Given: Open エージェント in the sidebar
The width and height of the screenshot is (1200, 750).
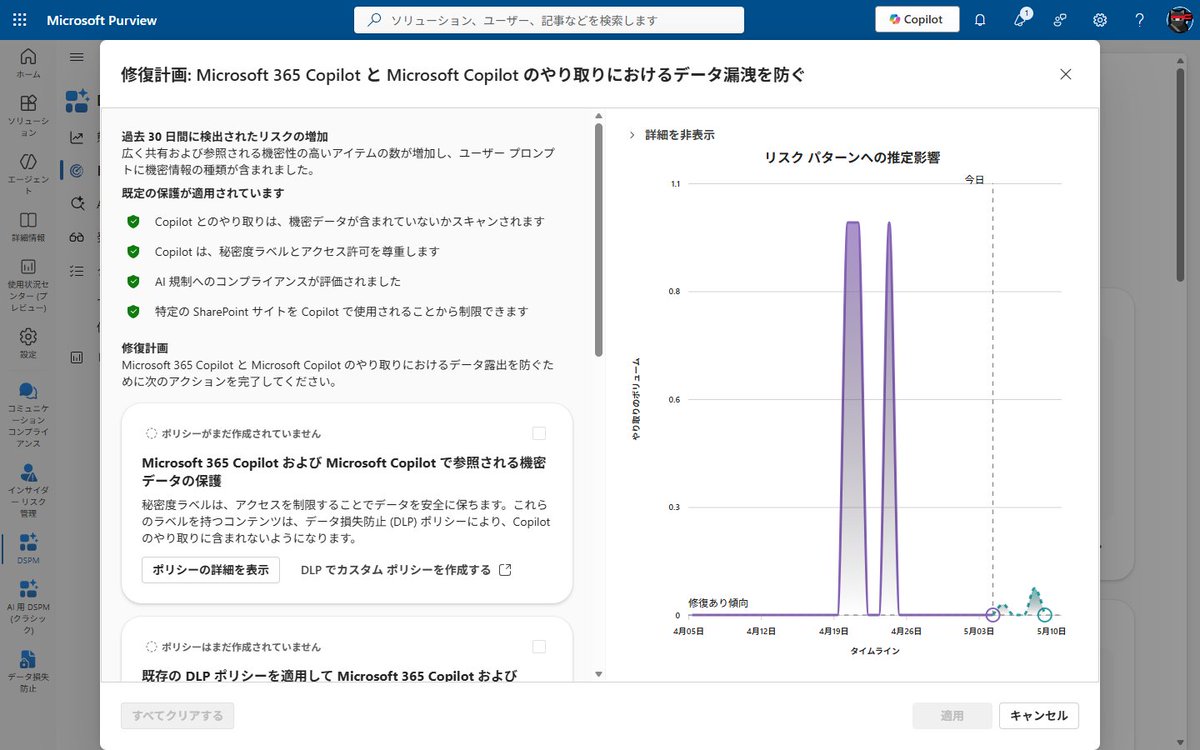Looking at the screenshot, I should (x=28, y=174).
